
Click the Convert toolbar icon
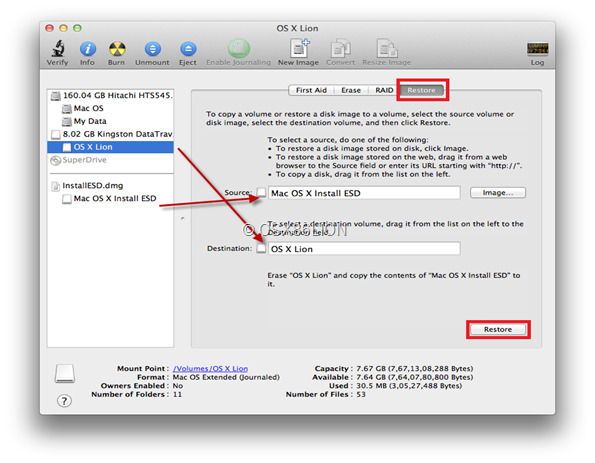point(340,48)
